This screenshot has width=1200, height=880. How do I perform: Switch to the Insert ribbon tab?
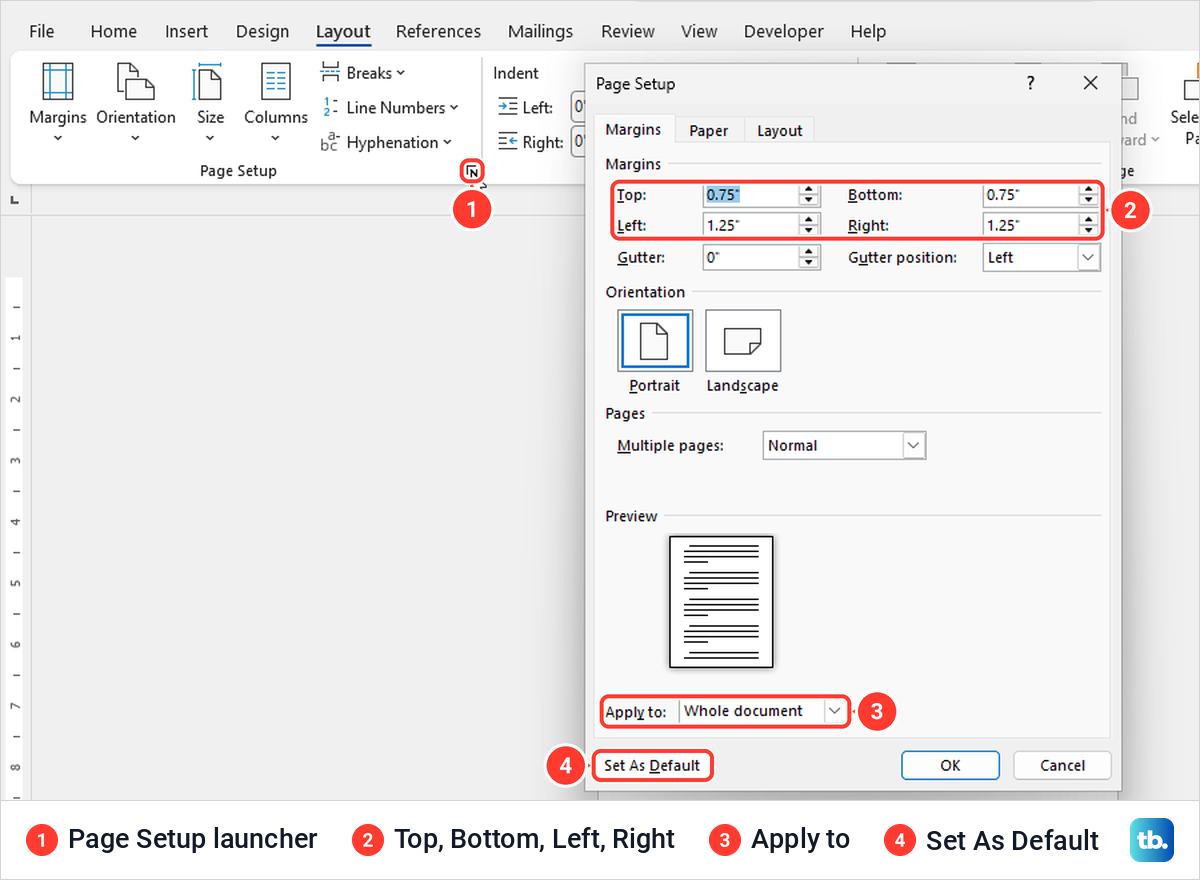click(x=186, y=31)
